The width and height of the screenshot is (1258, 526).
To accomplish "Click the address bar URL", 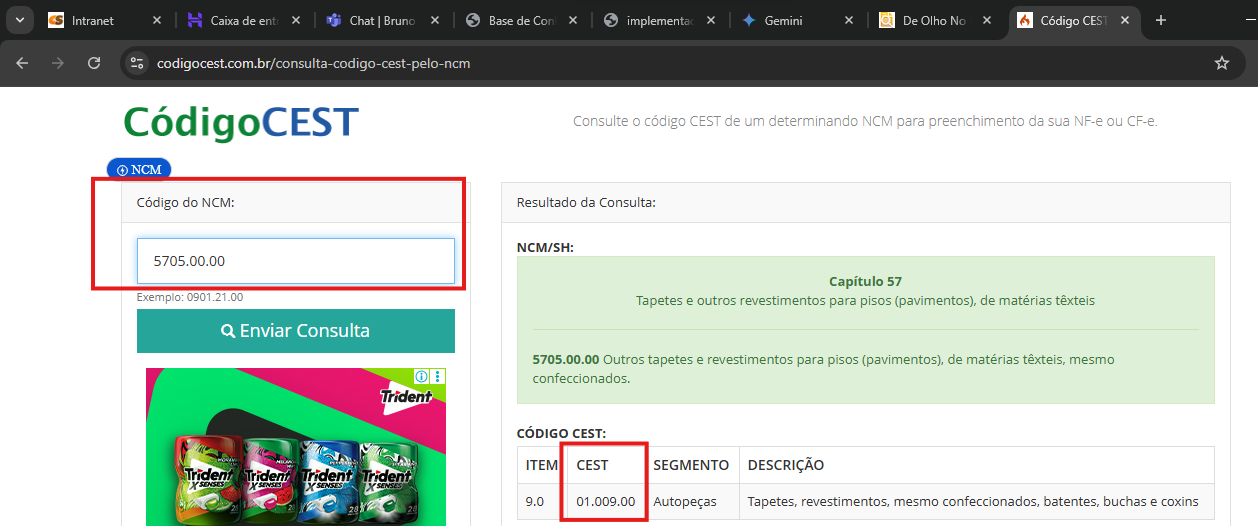I will pyautogui.click(x=313, y=63).
